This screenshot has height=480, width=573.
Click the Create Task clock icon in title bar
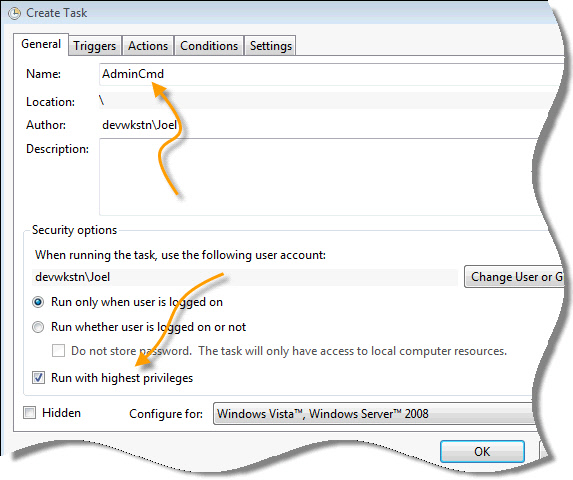click(x=14, y=14)
